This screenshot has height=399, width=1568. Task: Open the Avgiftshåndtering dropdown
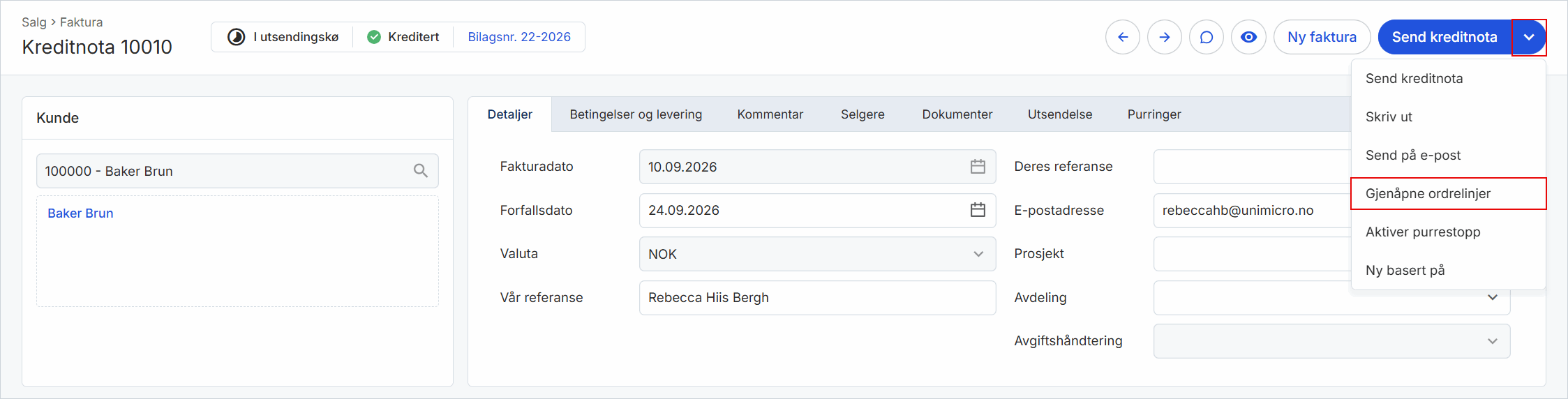1331,341
